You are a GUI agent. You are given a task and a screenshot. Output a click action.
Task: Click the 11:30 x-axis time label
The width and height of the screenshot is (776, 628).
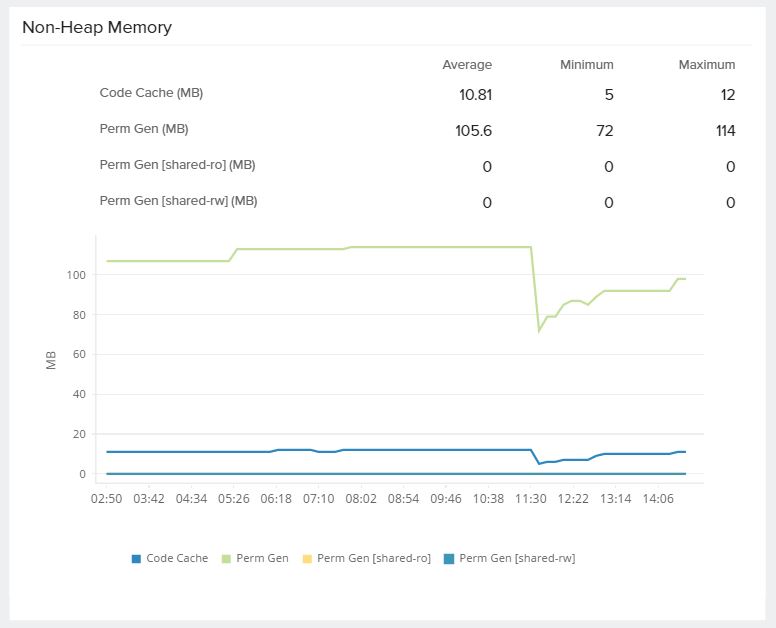click(531, 497)
